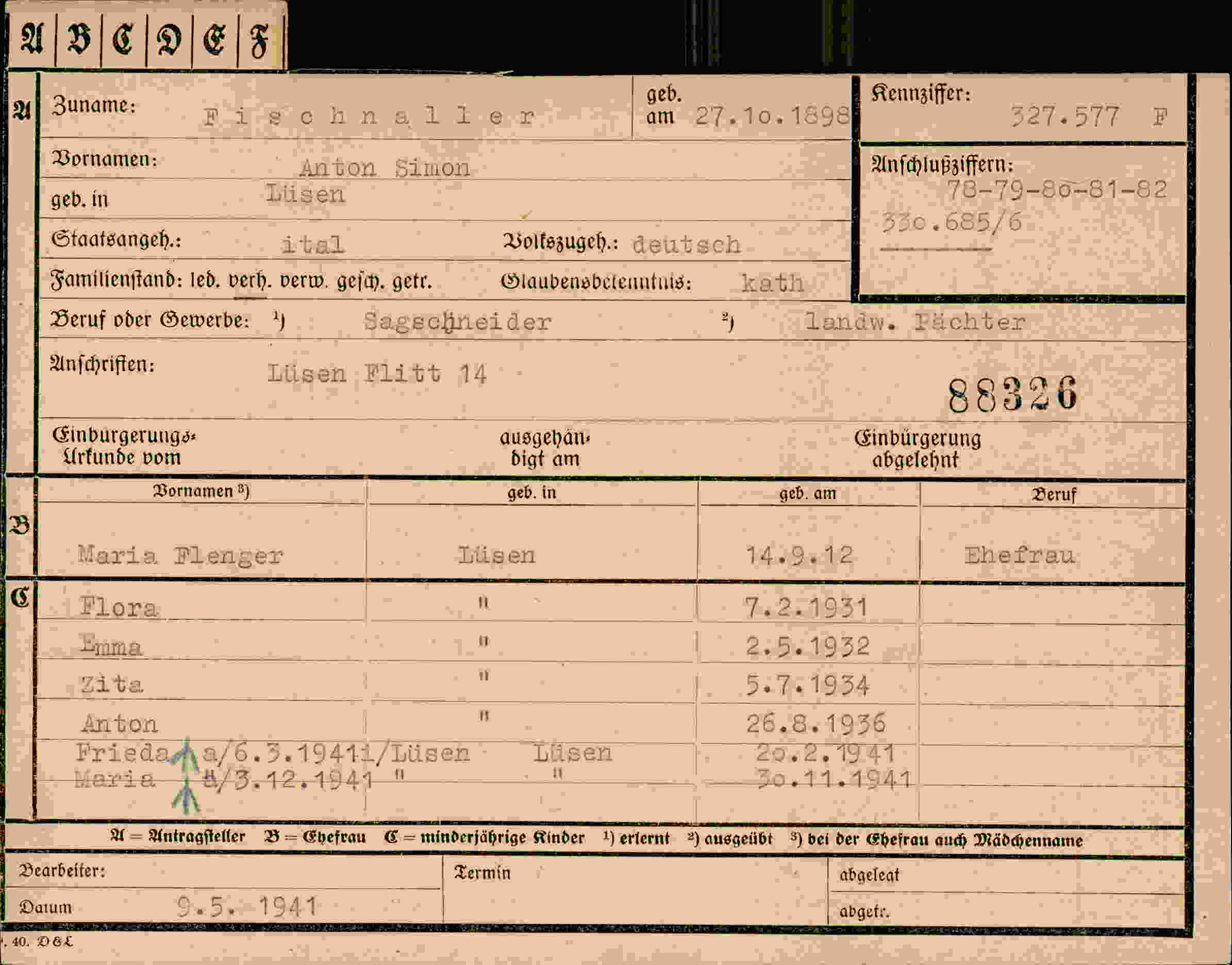The image size is (1232, 965).
Task: Click religion value kath
Action: [x=772, y=282]
